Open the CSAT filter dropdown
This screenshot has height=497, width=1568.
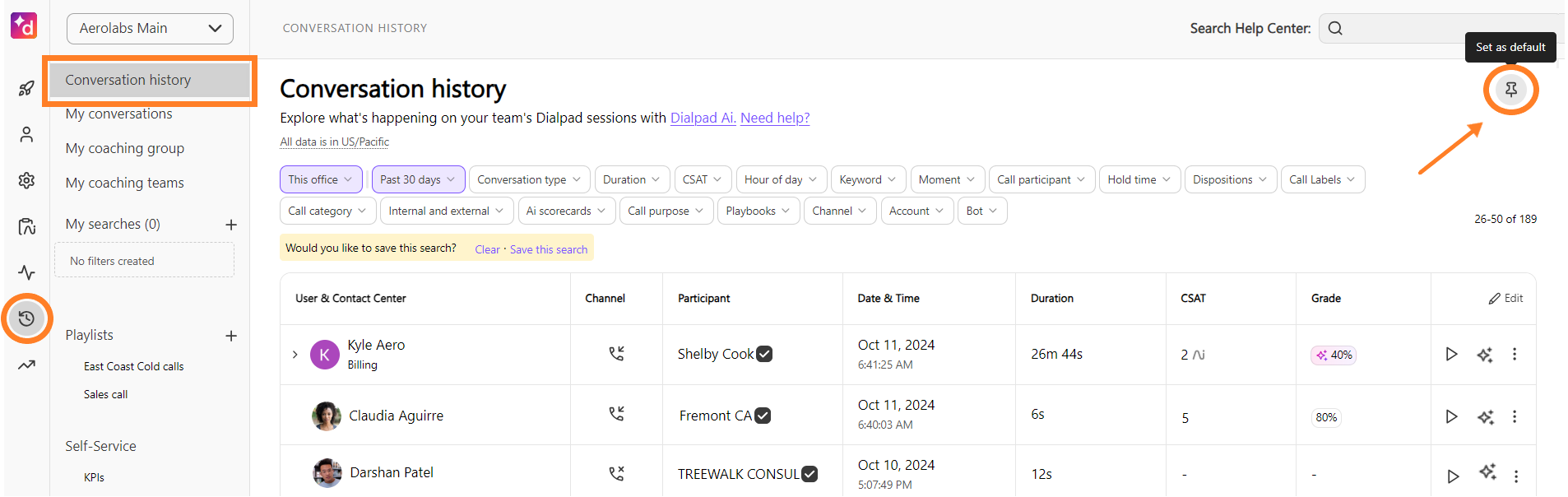703,179
